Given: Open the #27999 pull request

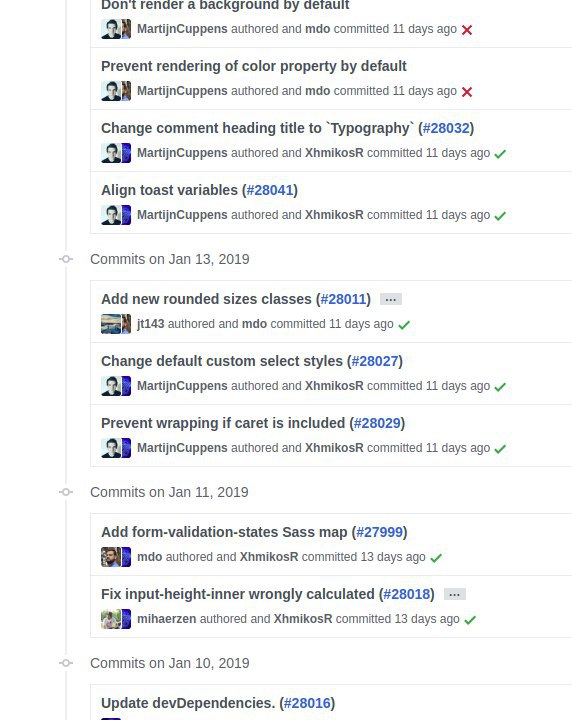Looking at the screenshot, I should (379, 532).
